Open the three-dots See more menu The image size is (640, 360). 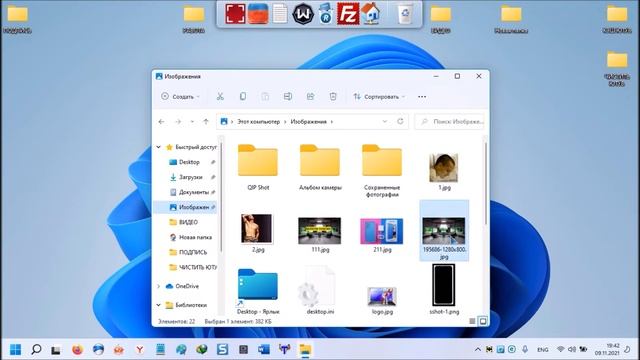(422, 97)
